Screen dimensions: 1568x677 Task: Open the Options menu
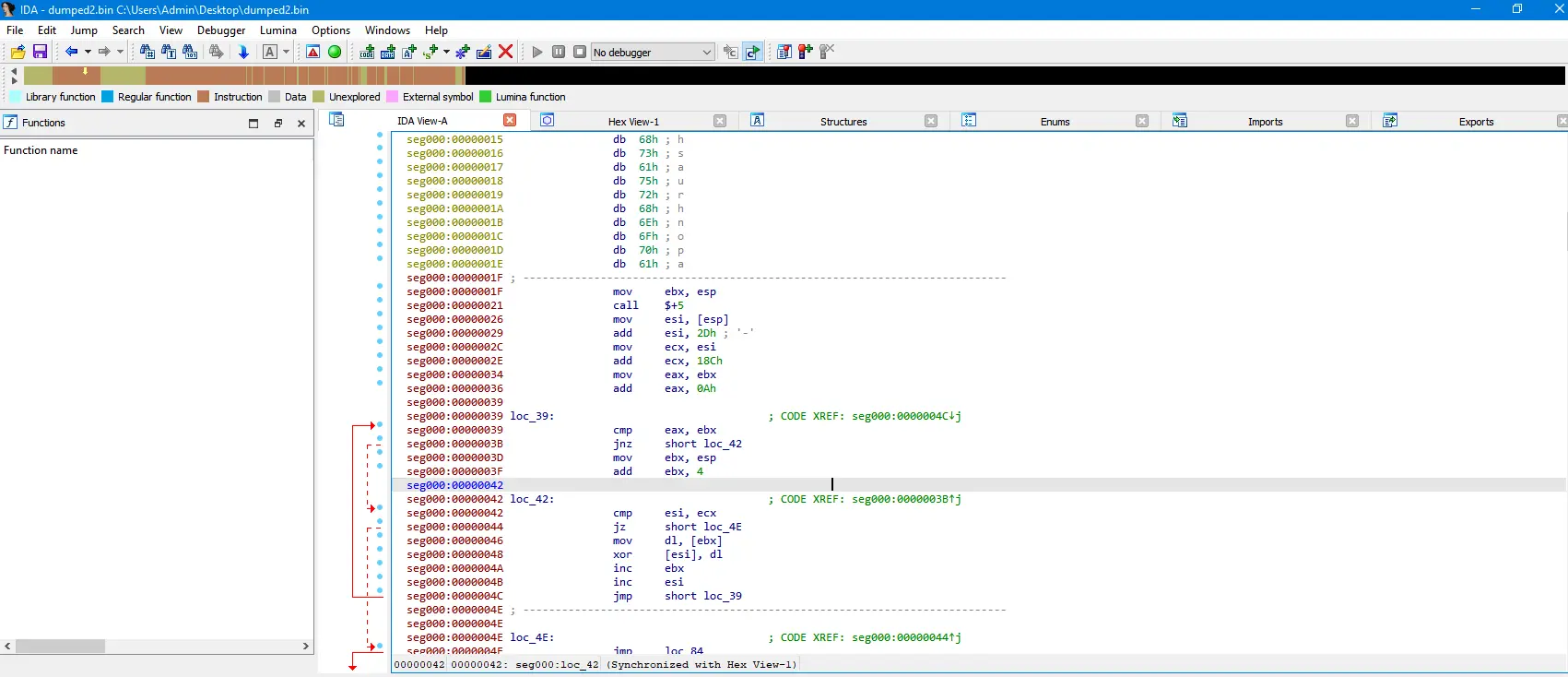tap(331, 30)
